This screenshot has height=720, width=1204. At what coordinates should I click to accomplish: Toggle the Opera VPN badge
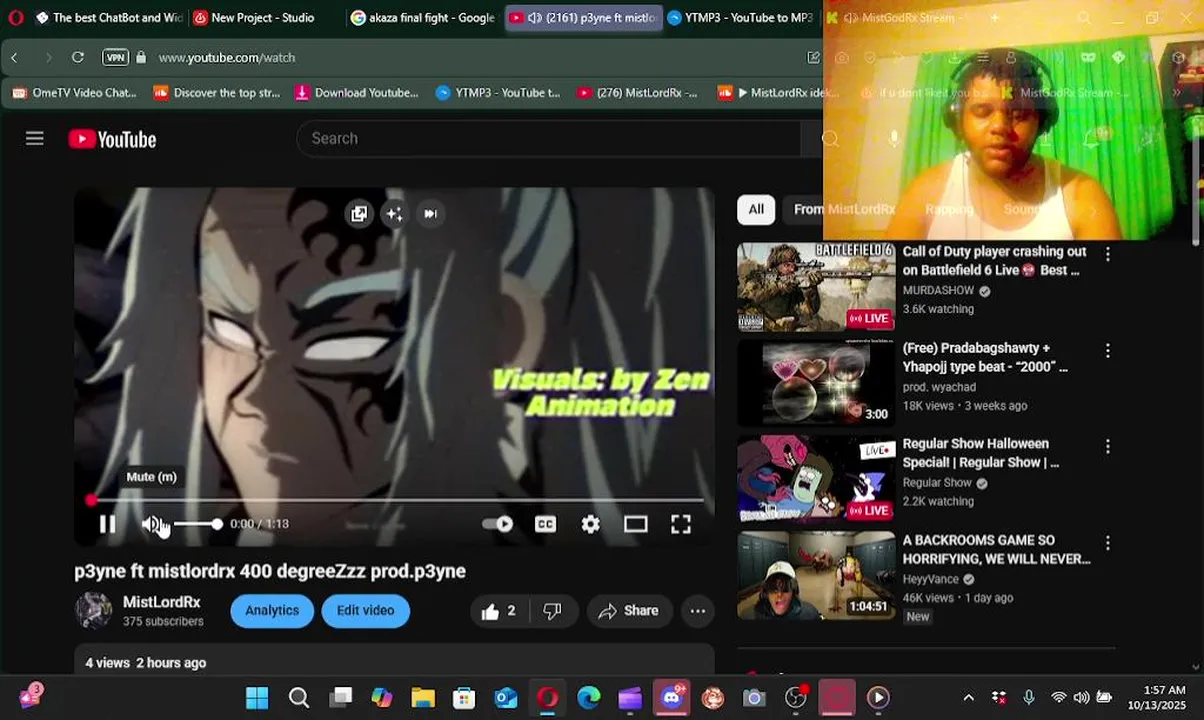(115, 58)
